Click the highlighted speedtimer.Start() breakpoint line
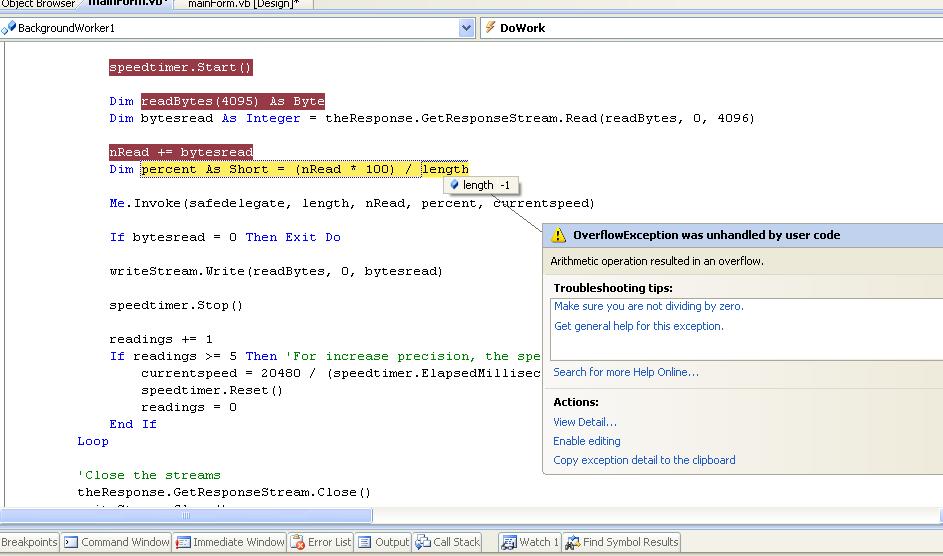The width and height of the screenshot is (943, 556). click(x=180, y=67)
